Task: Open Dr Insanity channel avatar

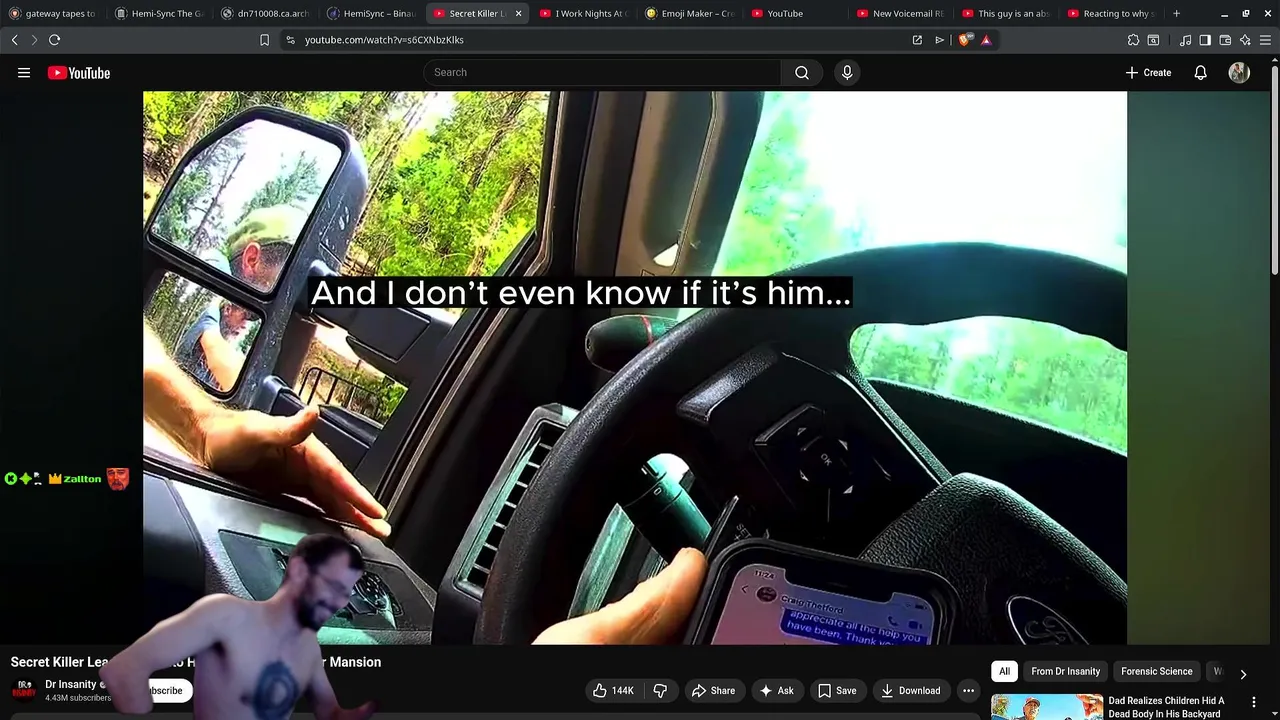Action: (23, 689)
